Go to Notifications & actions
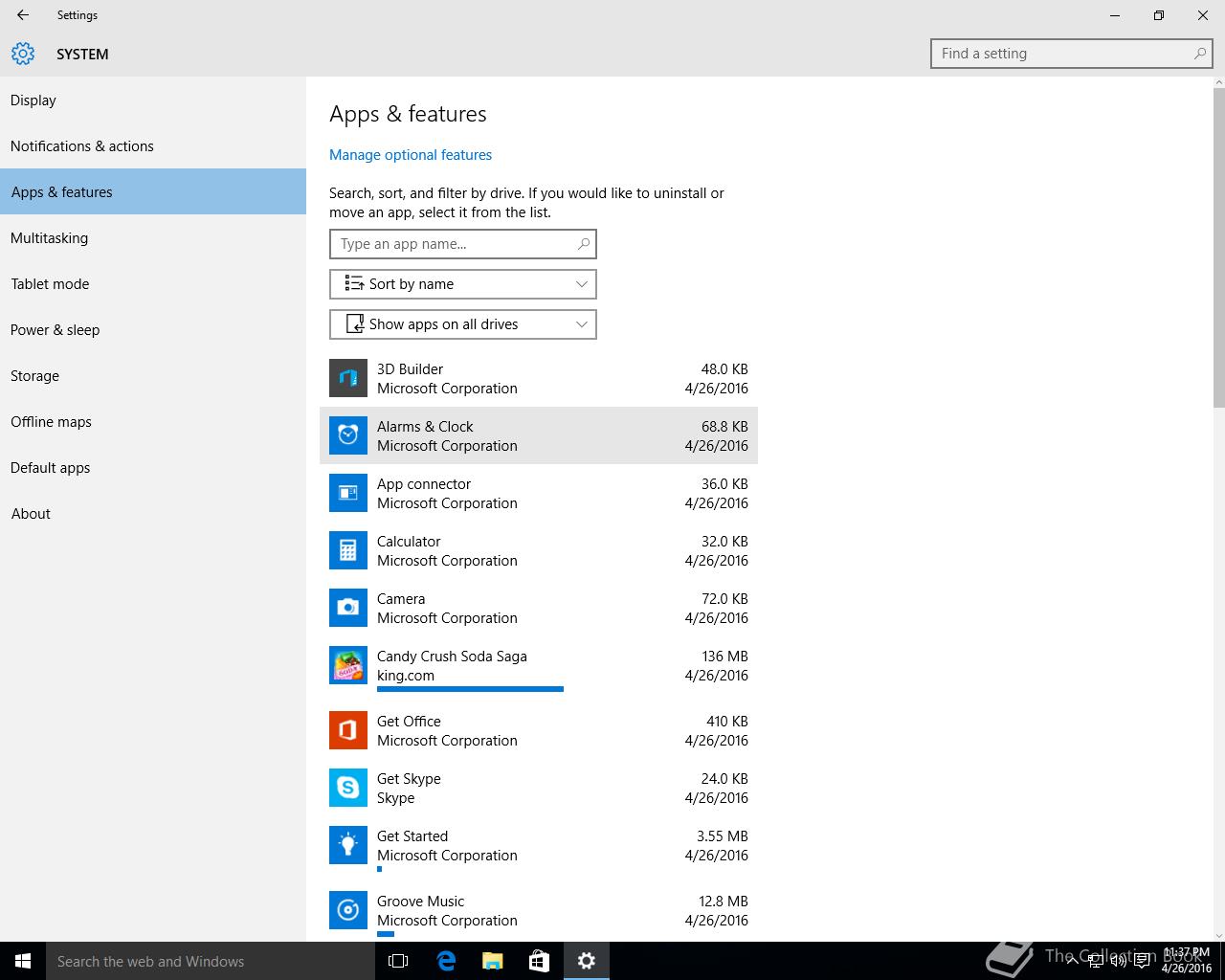1225x980 pixels. (x=153, y=146)
